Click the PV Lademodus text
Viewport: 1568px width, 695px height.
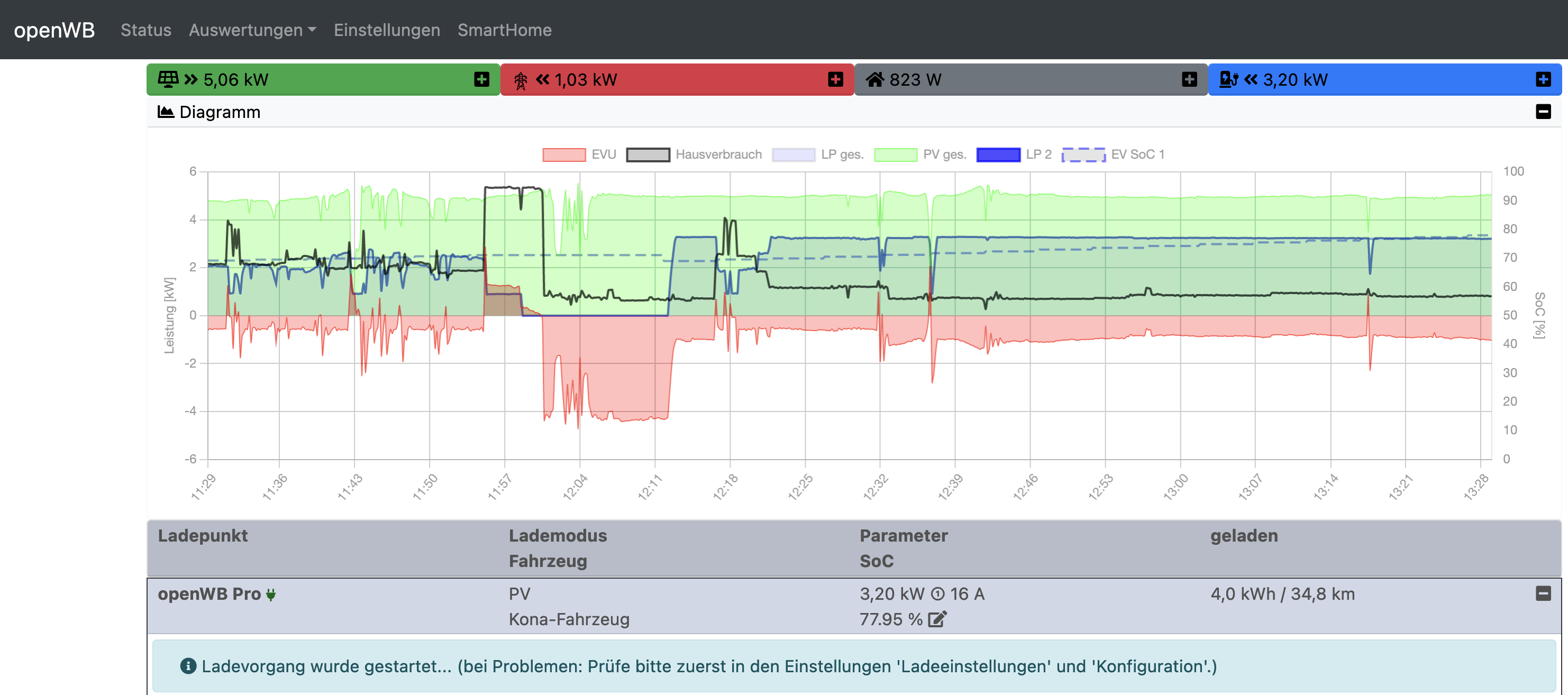coord(519,594)
